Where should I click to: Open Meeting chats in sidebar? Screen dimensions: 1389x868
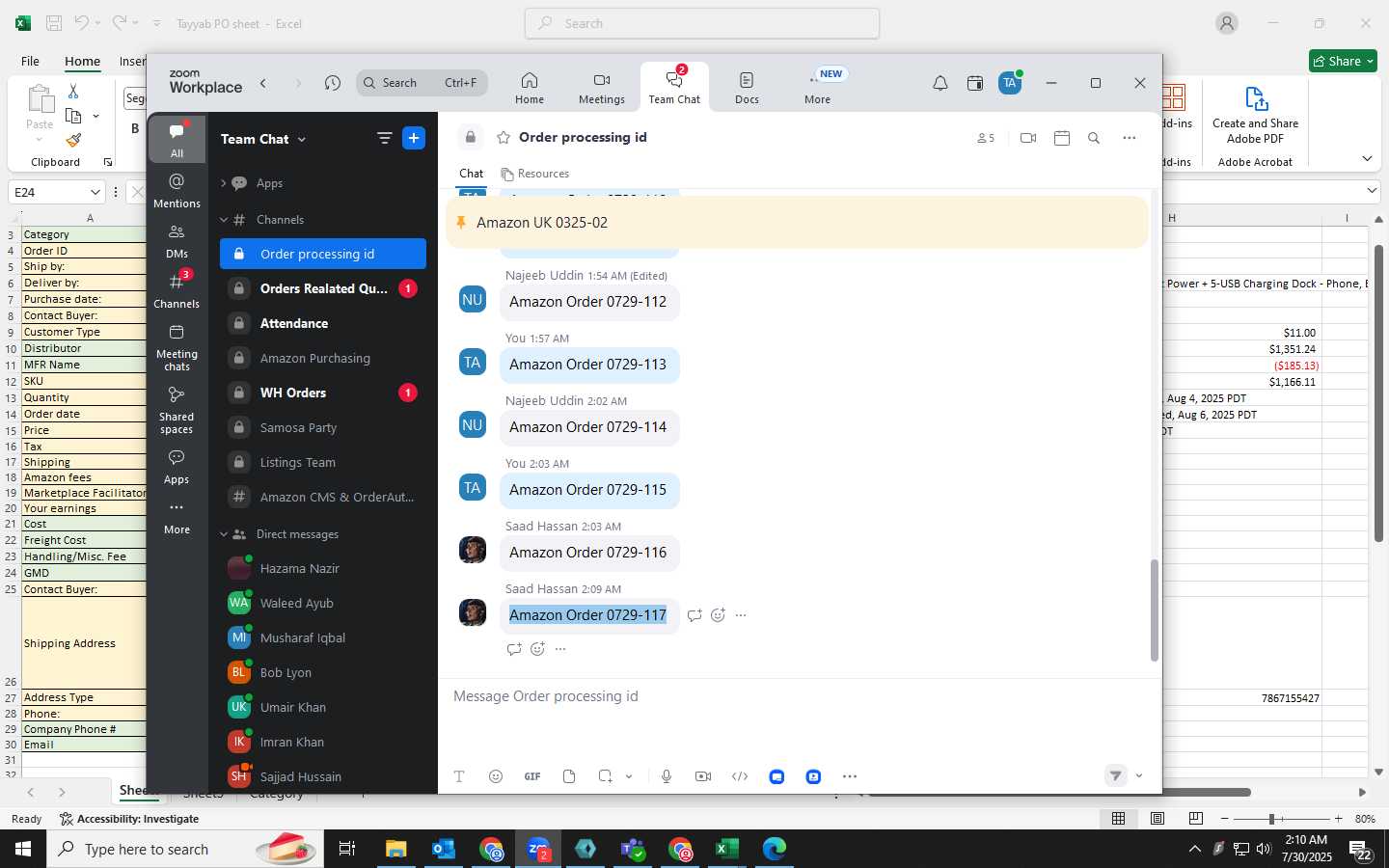[177, 347]
